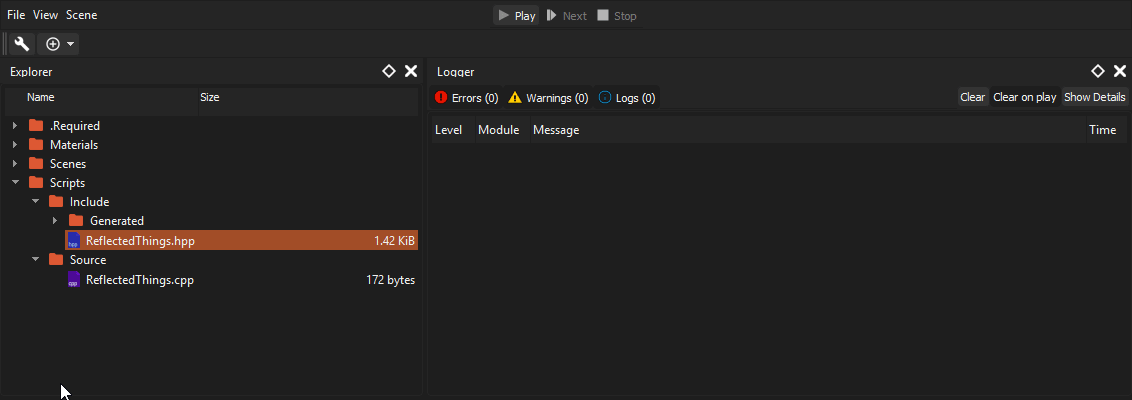Viewport: 1132px width, 400px height.
Task: Toggle the Clear on play option
Action: (1024, 97)
